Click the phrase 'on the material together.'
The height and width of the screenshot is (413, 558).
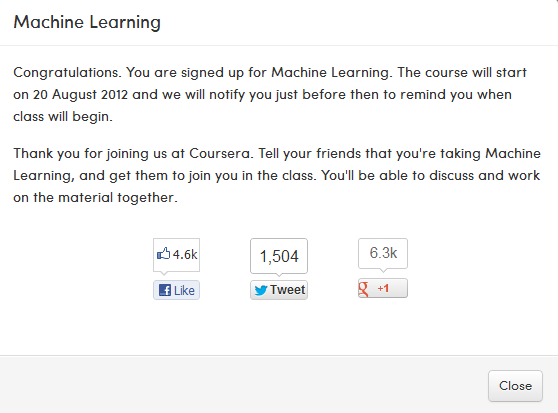(95, 197)
